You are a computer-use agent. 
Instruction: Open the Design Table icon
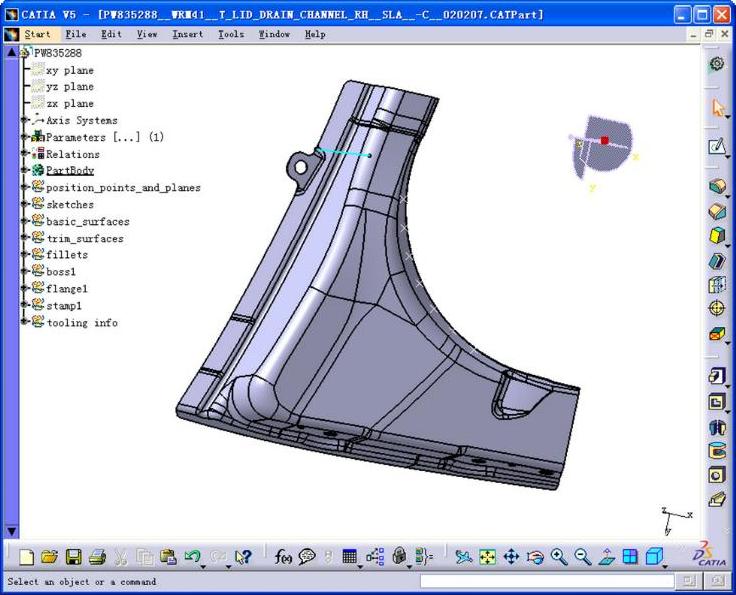350,557
